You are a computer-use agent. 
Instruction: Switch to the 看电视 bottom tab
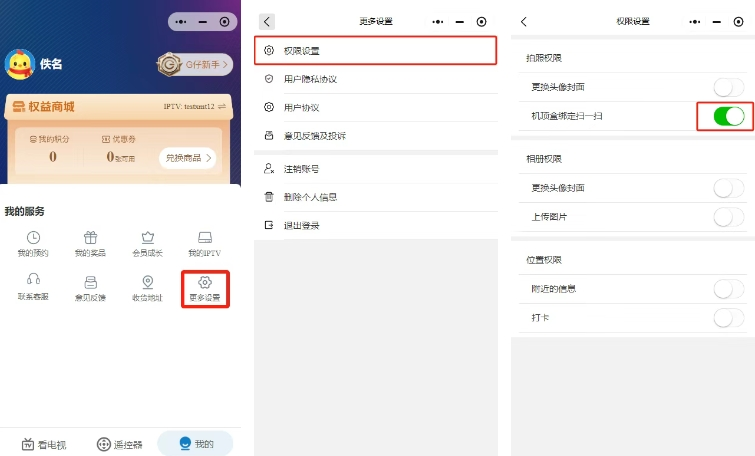click(40, 444)
